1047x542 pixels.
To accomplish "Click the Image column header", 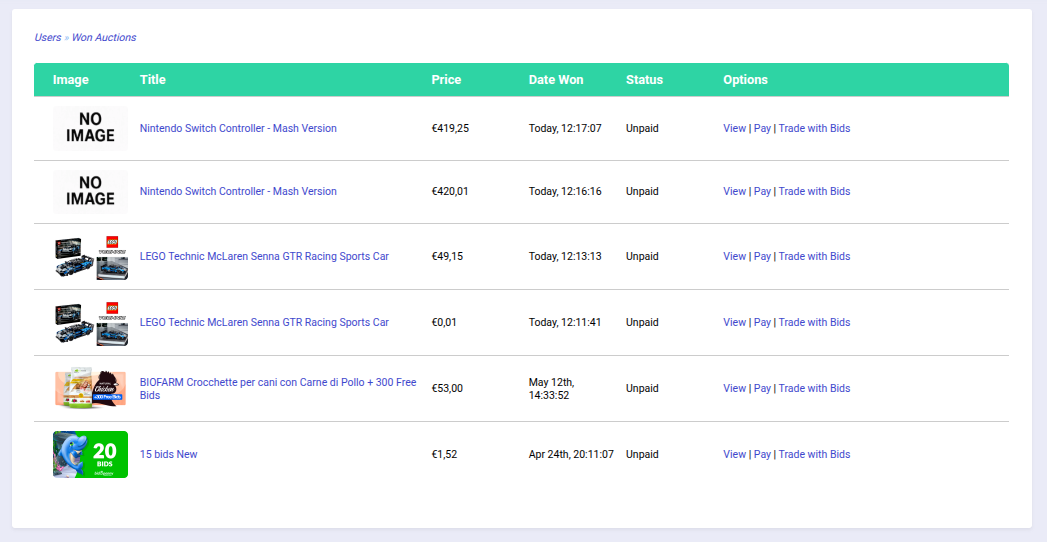I will 71,79.
